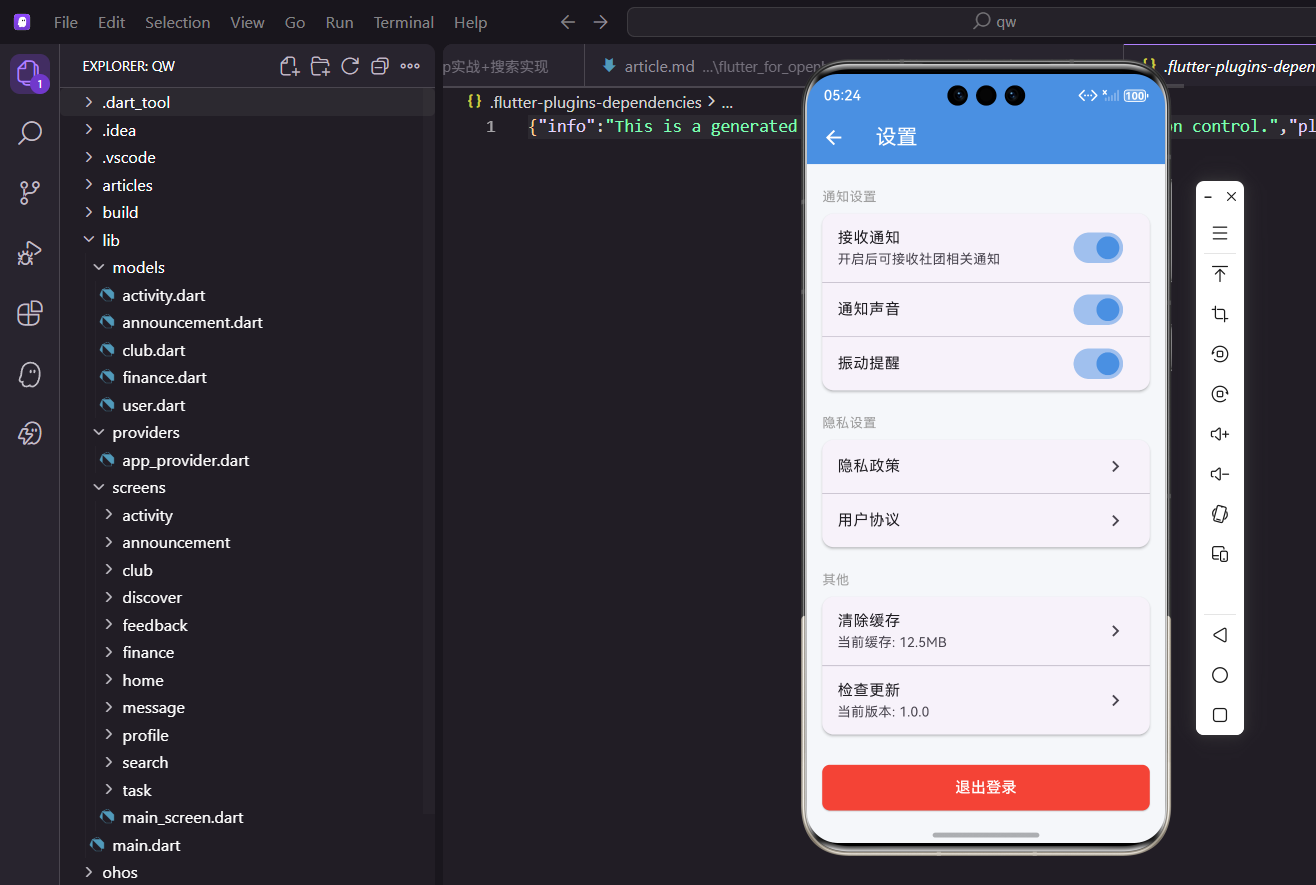Turn off 振动提醒 vibration toggle
This screenshot has width=1316, height=885.
[x=1097, y=363]
